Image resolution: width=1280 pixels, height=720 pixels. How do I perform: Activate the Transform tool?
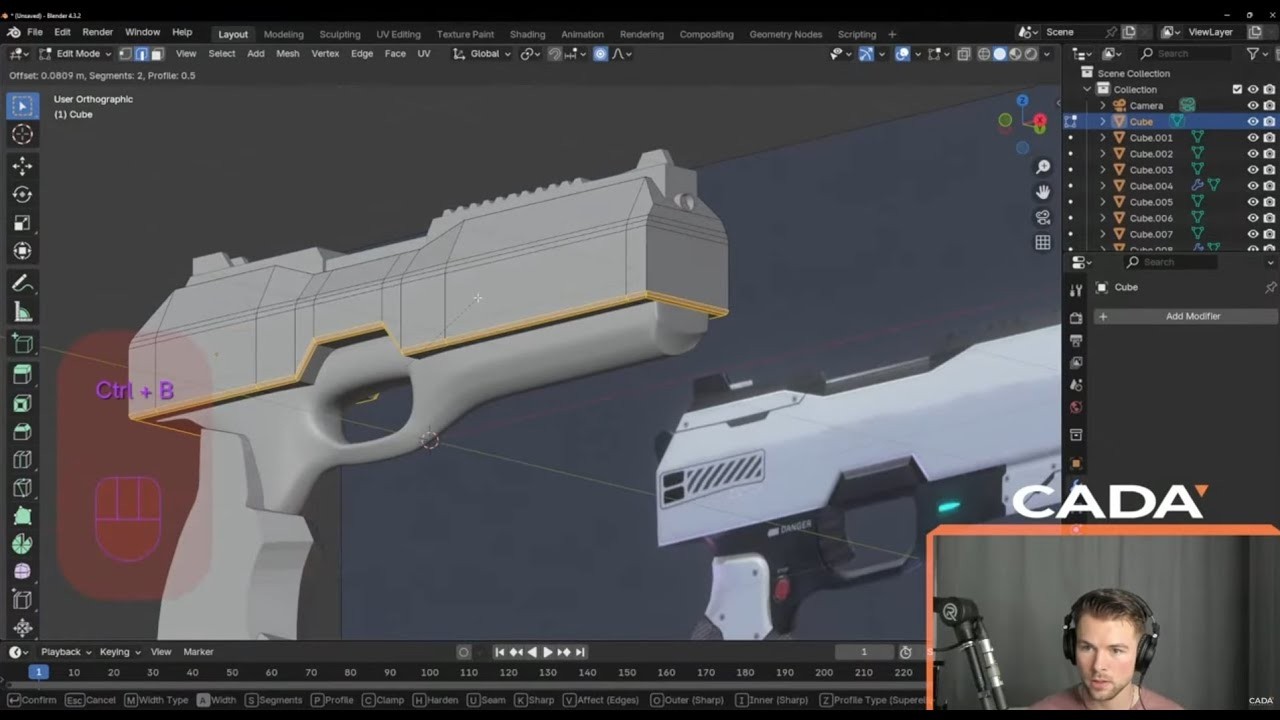pyautogui.click(x=22, y=251)
